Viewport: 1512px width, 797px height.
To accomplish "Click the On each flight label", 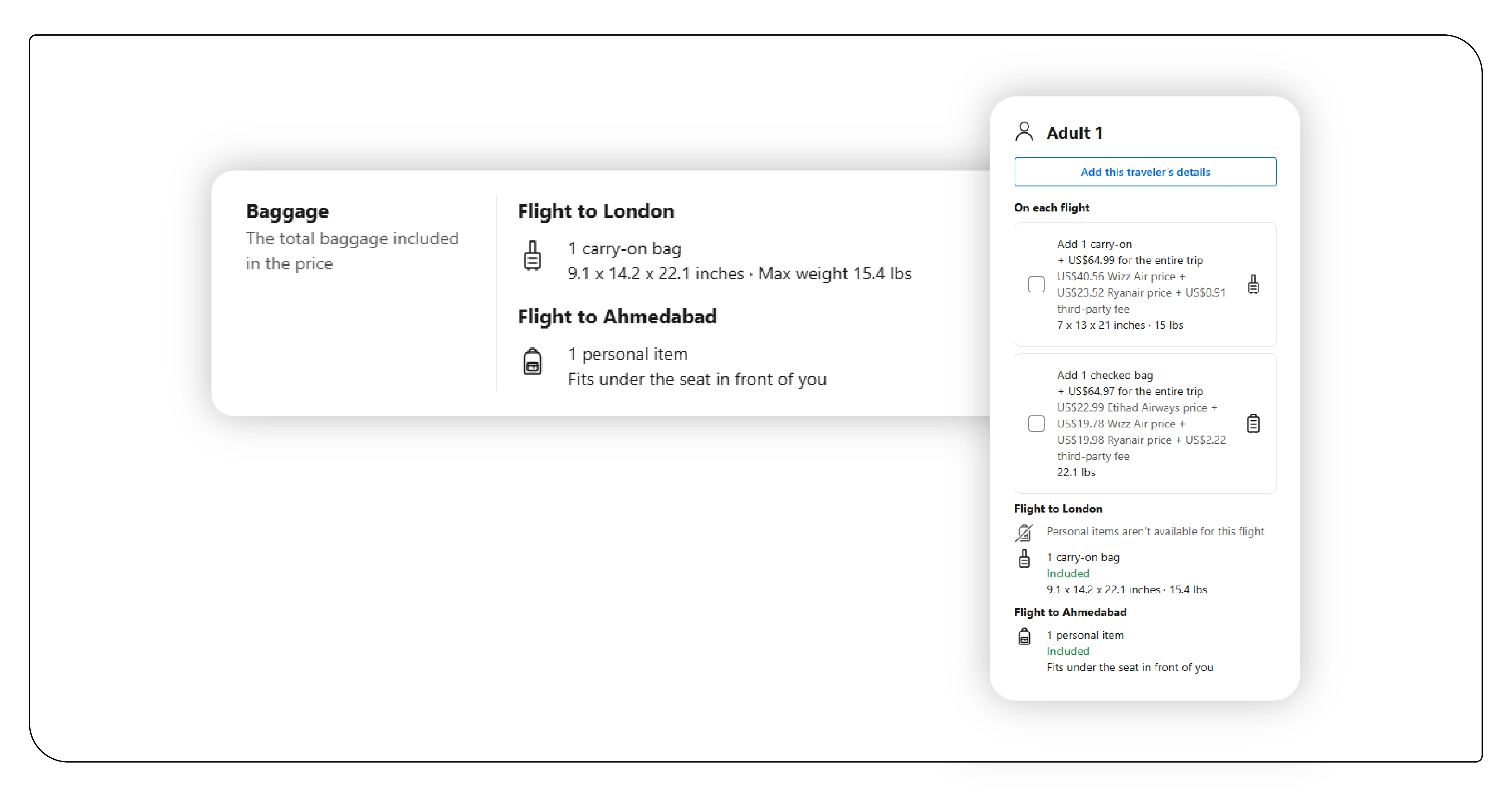I will pyautogui.click(x=1051, y=208).
